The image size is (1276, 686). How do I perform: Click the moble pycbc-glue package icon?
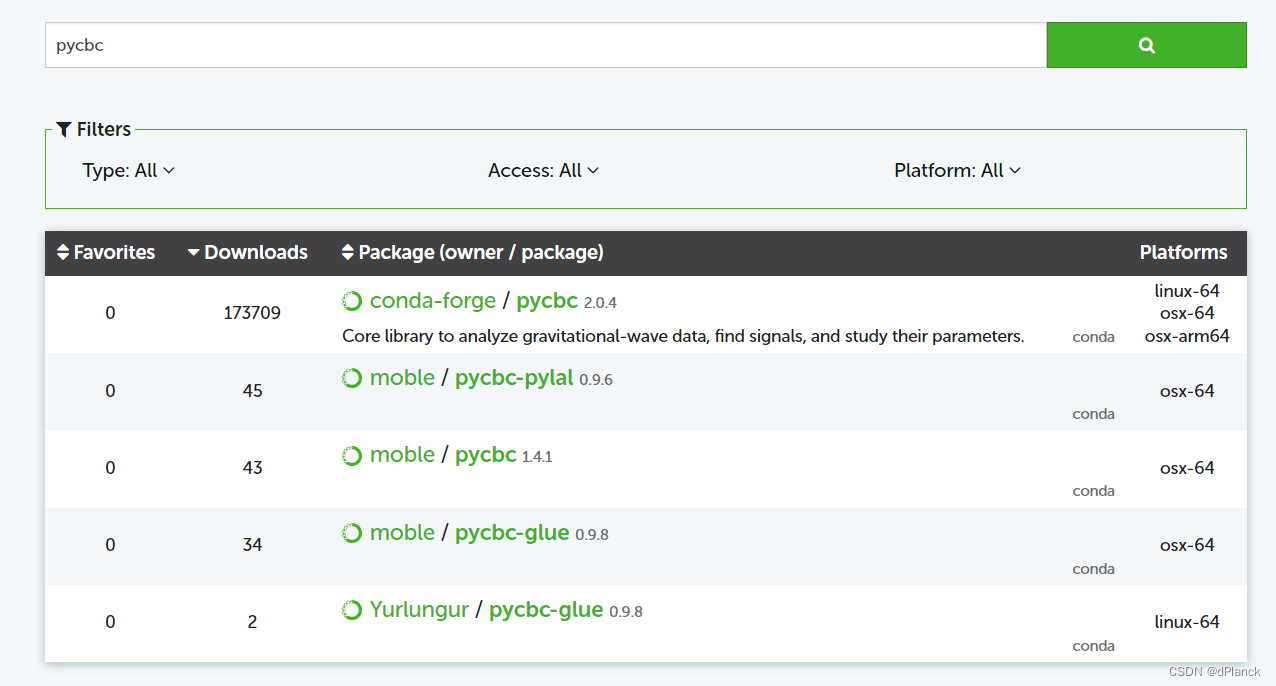352,533
